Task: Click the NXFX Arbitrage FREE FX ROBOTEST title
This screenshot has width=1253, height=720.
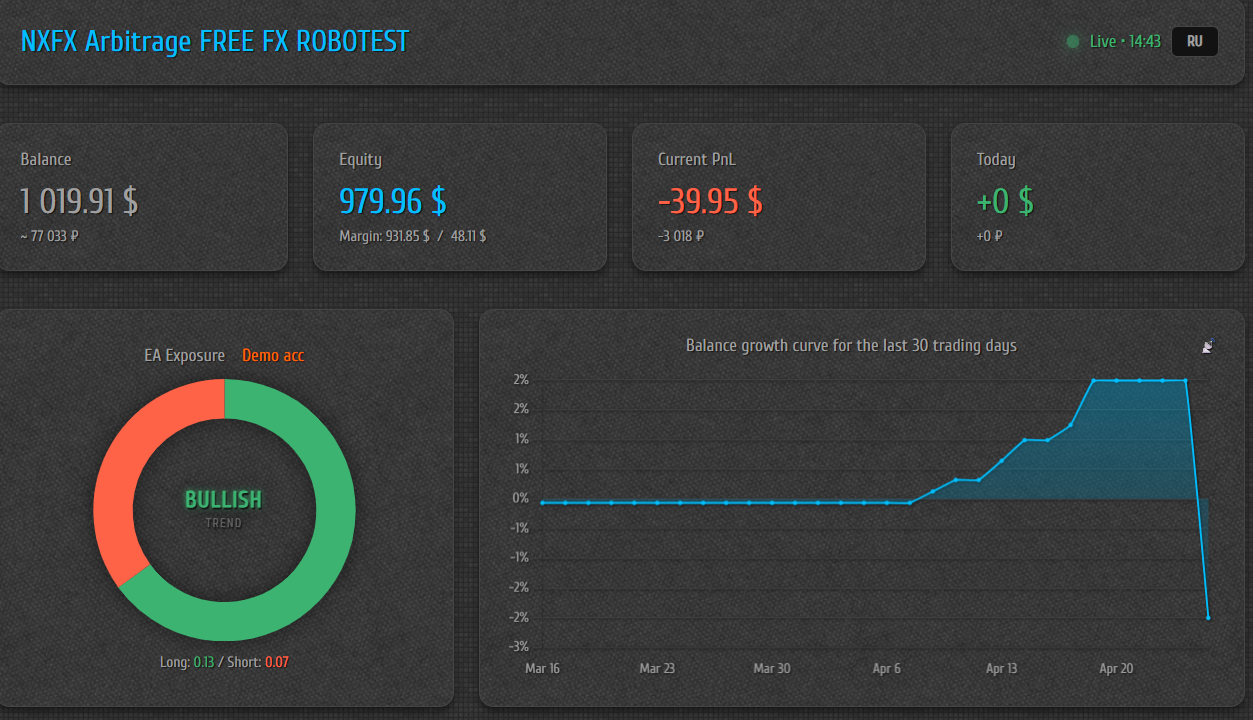Action: pos(215,42)
